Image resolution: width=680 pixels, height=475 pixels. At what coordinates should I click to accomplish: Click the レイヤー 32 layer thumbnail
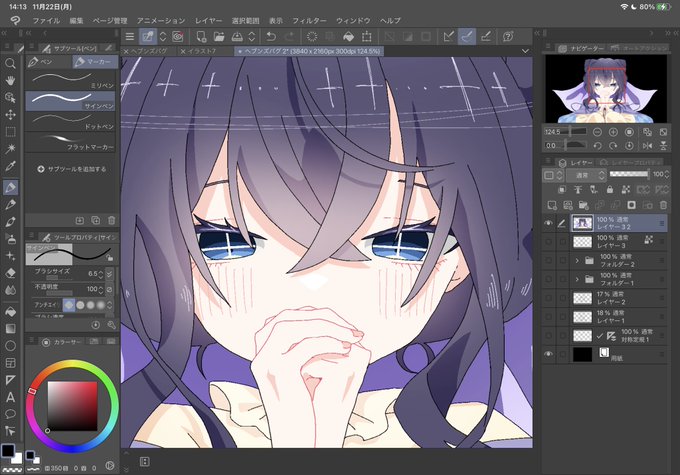pyautogui.click(x=582, y=223)
